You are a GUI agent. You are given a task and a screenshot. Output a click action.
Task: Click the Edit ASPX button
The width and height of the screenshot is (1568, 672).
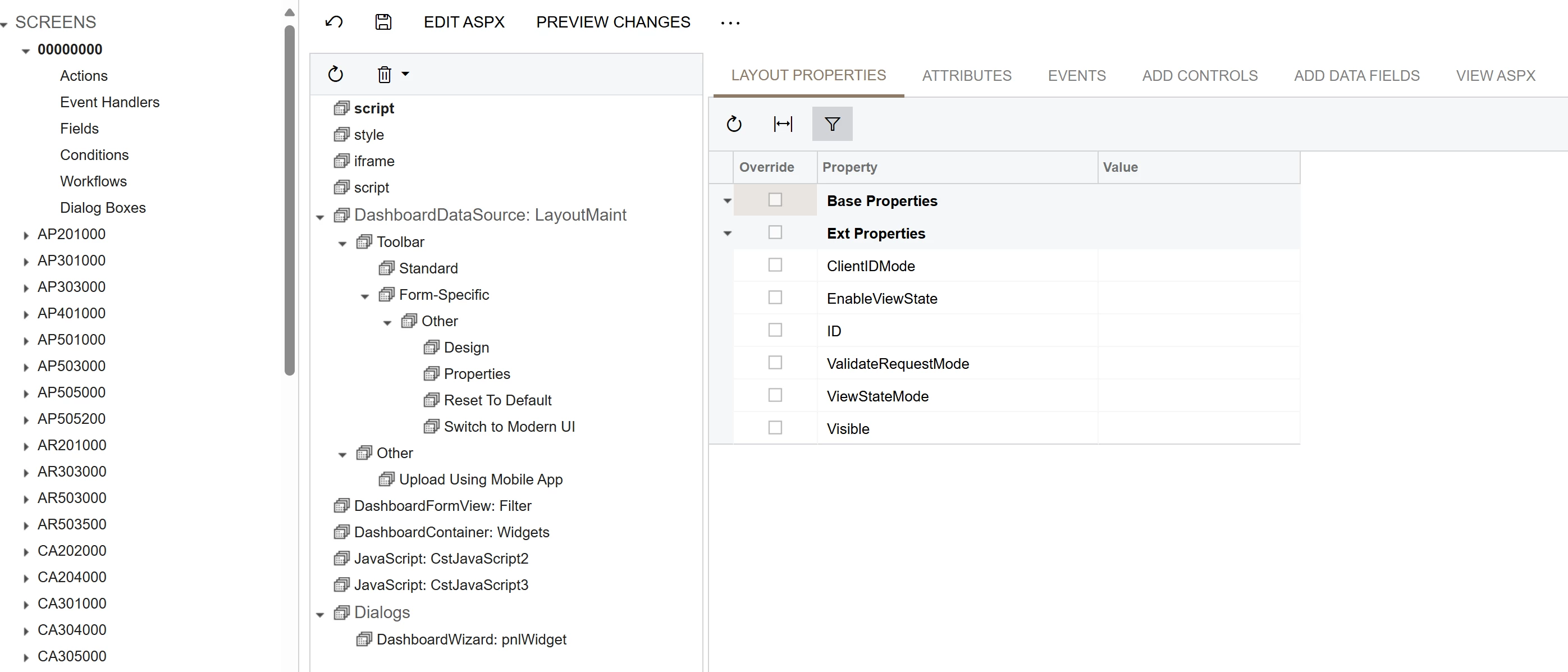point(464,22)
